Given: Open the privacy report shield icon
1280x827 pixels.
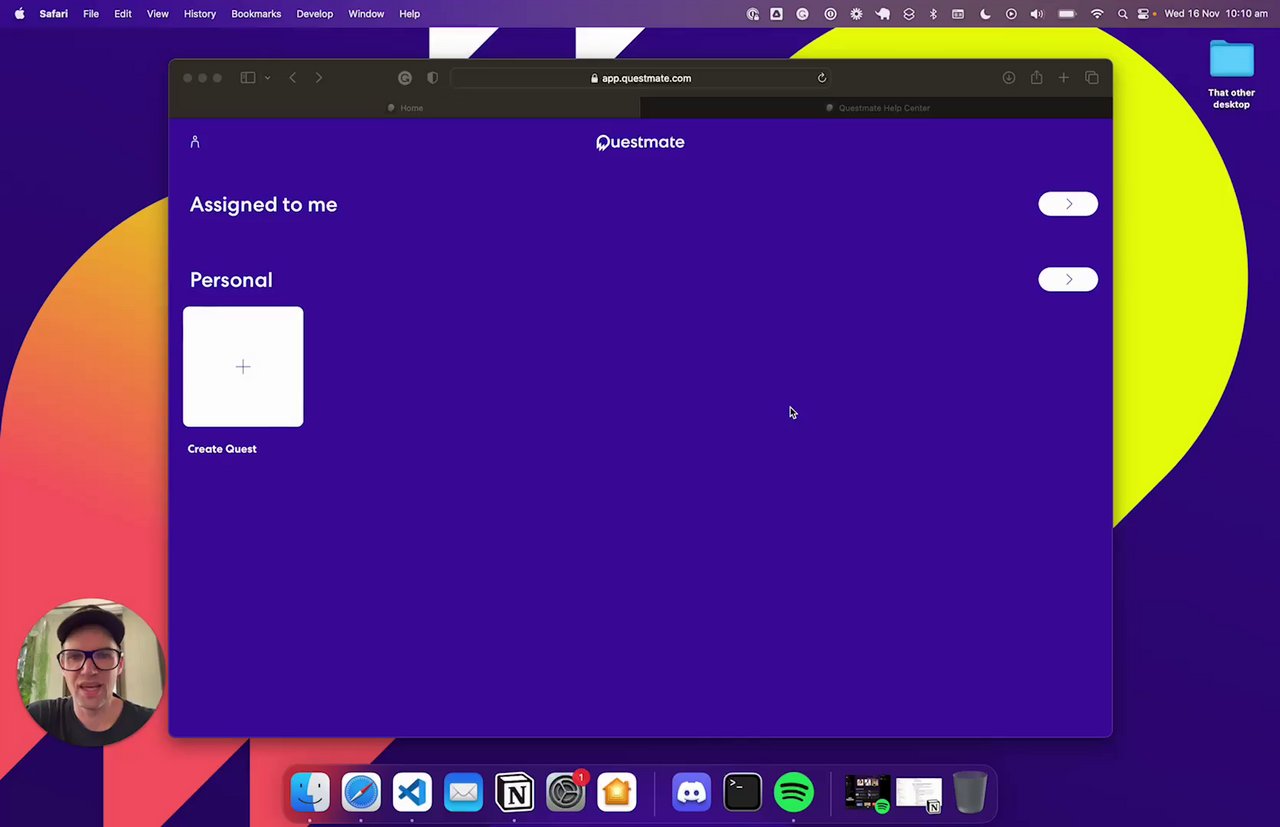Looking at the screenshot, I should point(432,78).
